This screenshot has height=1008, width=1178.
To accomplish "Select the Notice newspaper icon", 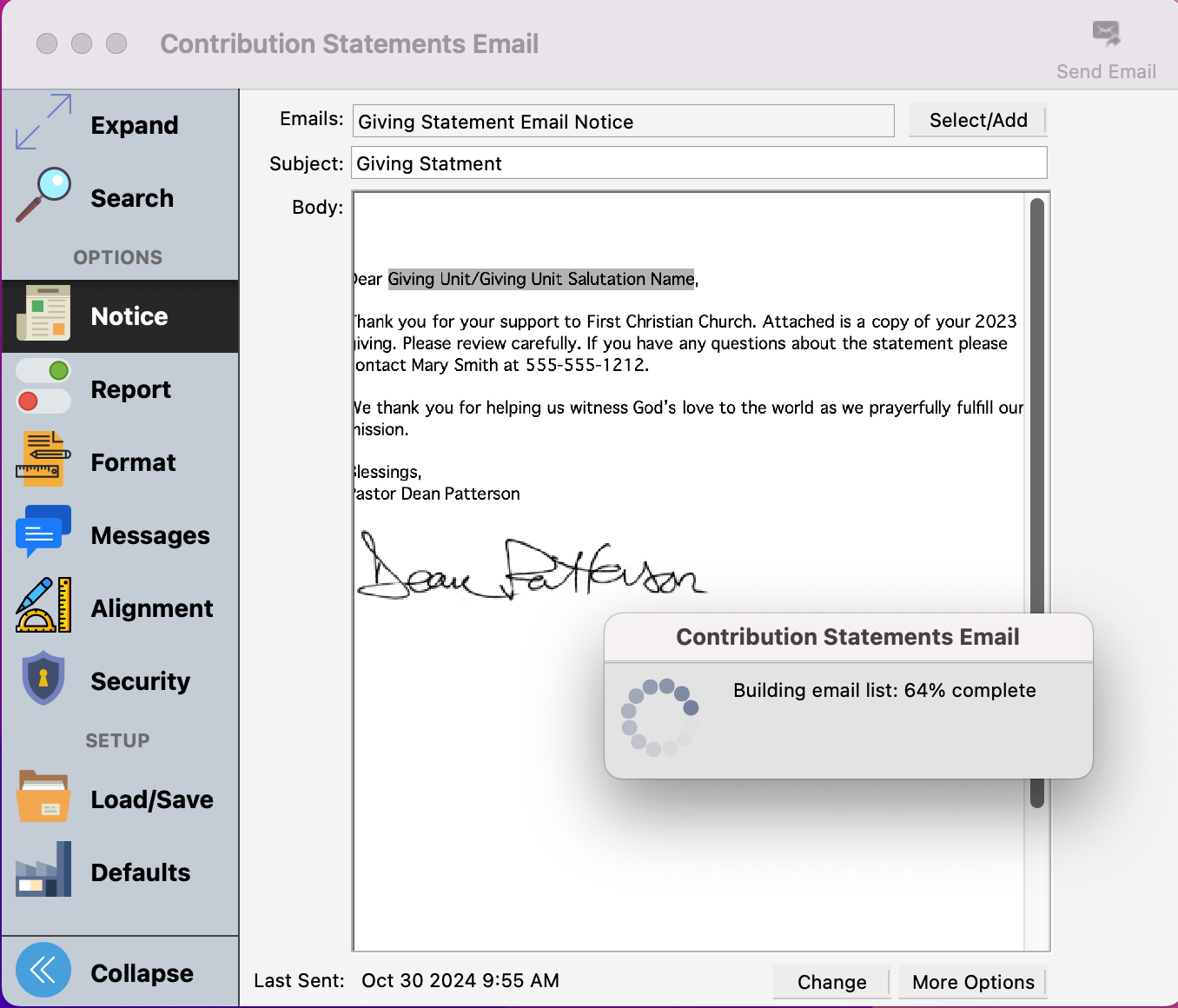I will [x=43, y=314].
